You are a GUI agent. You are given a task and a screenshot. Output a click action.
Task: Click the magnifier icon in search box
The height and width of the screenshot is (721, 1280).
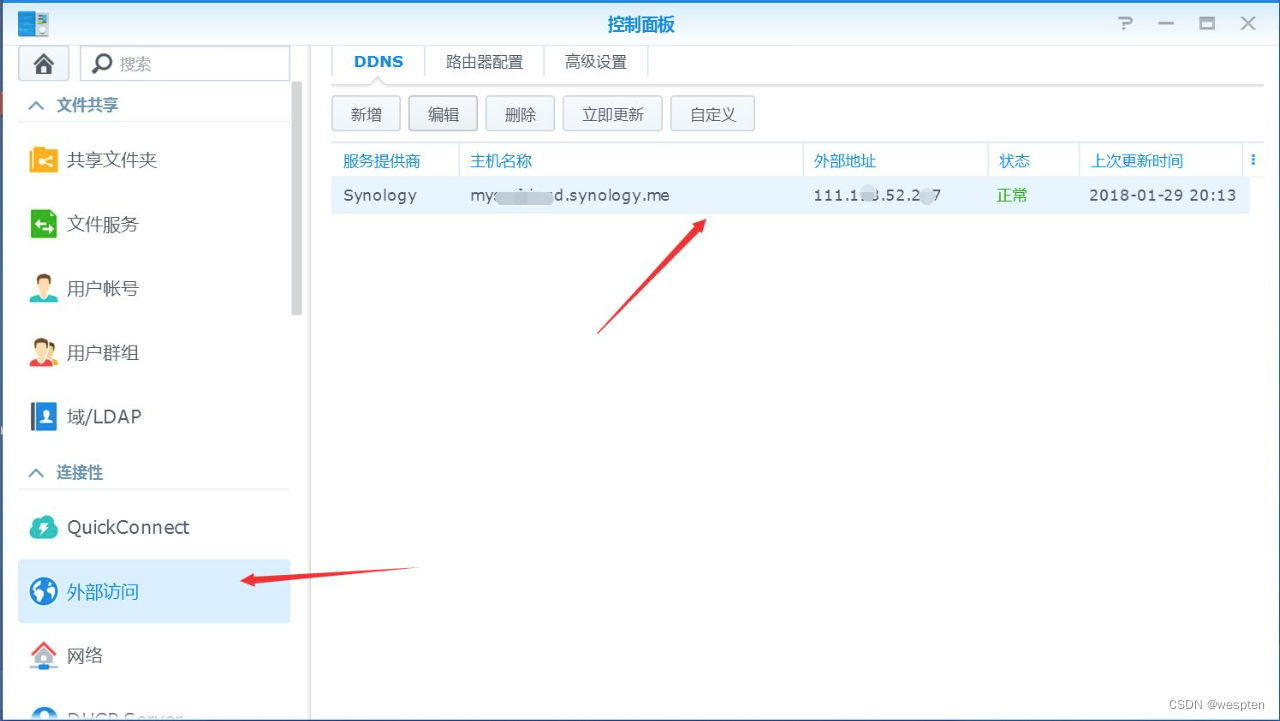coord(102,63)
